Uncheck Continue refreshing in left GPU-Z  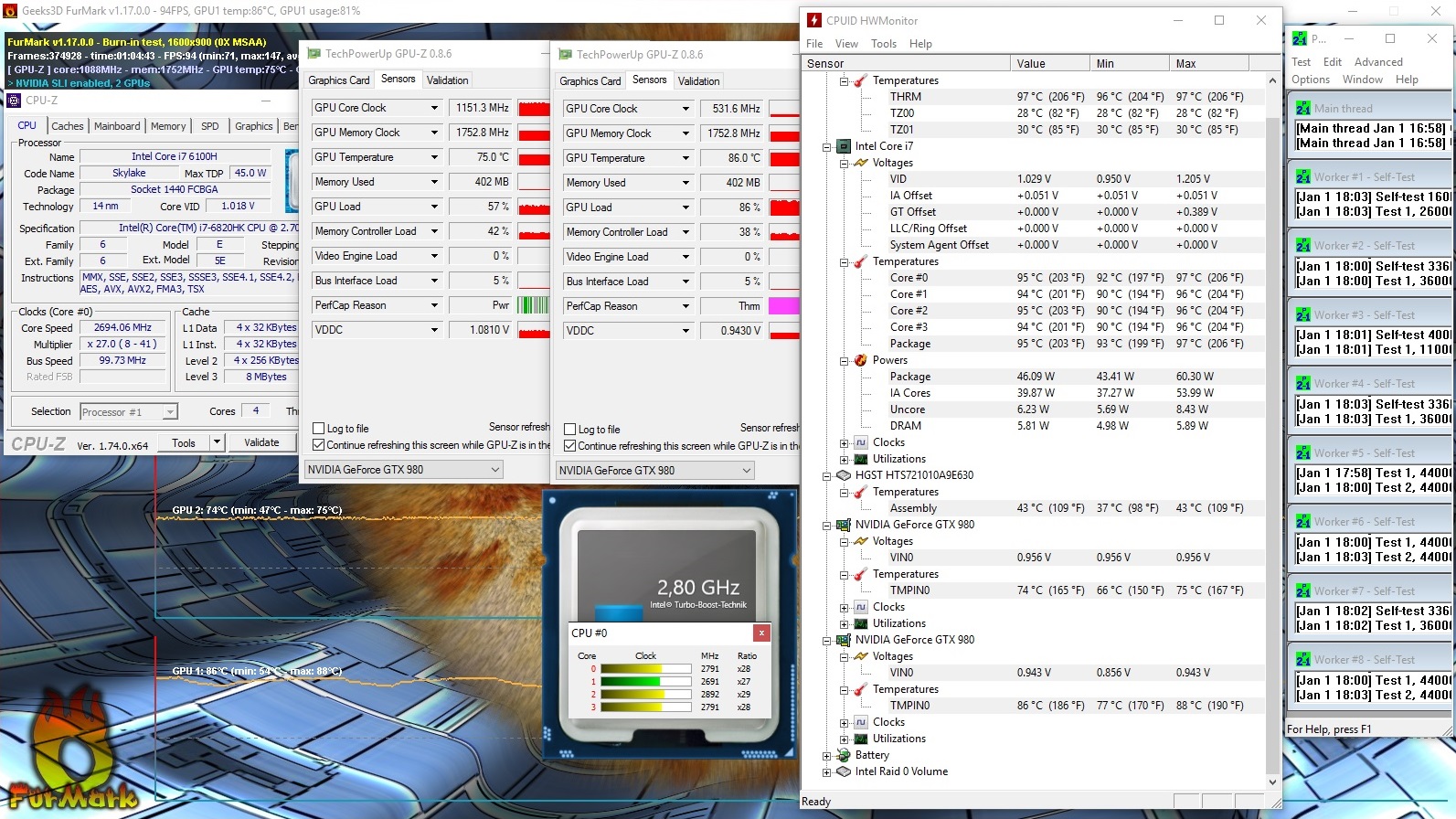pos(319,445)
